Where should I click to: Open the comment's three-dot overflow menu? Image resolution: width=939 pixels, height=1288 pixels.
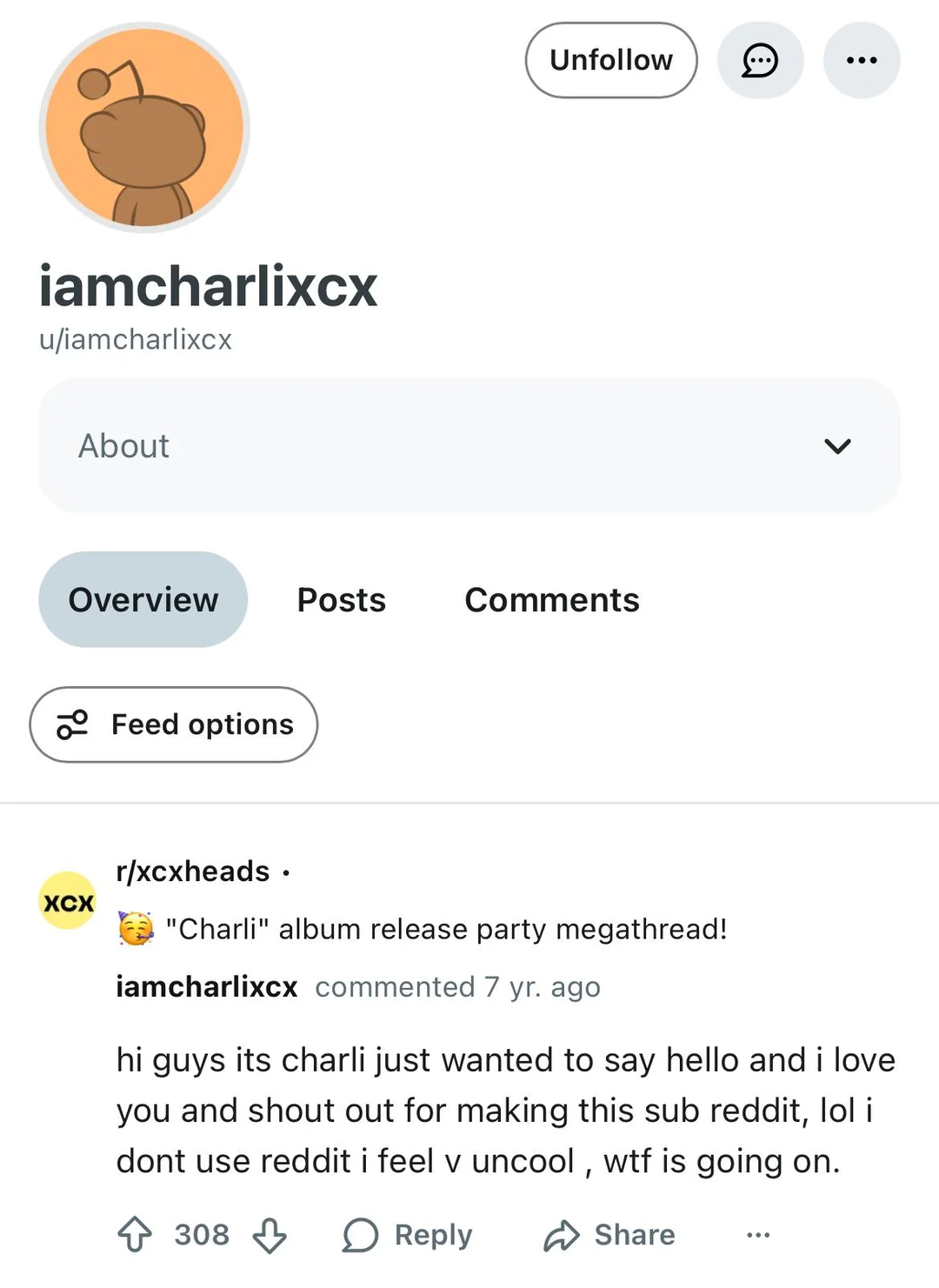pyautogui.click(x=758, y=1235)
